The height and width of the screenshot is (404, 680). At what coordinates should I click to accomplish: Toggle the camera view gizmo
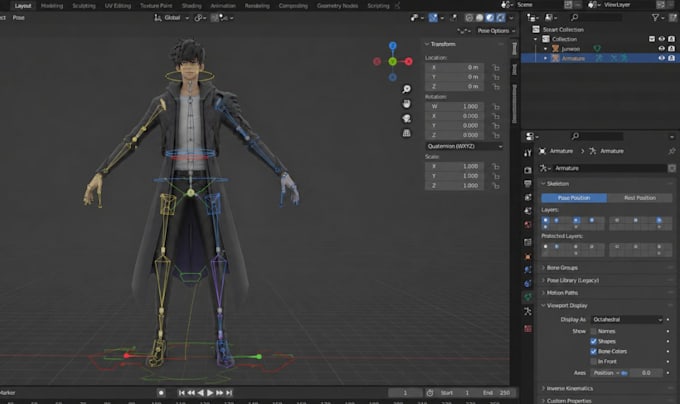(406, 118)
